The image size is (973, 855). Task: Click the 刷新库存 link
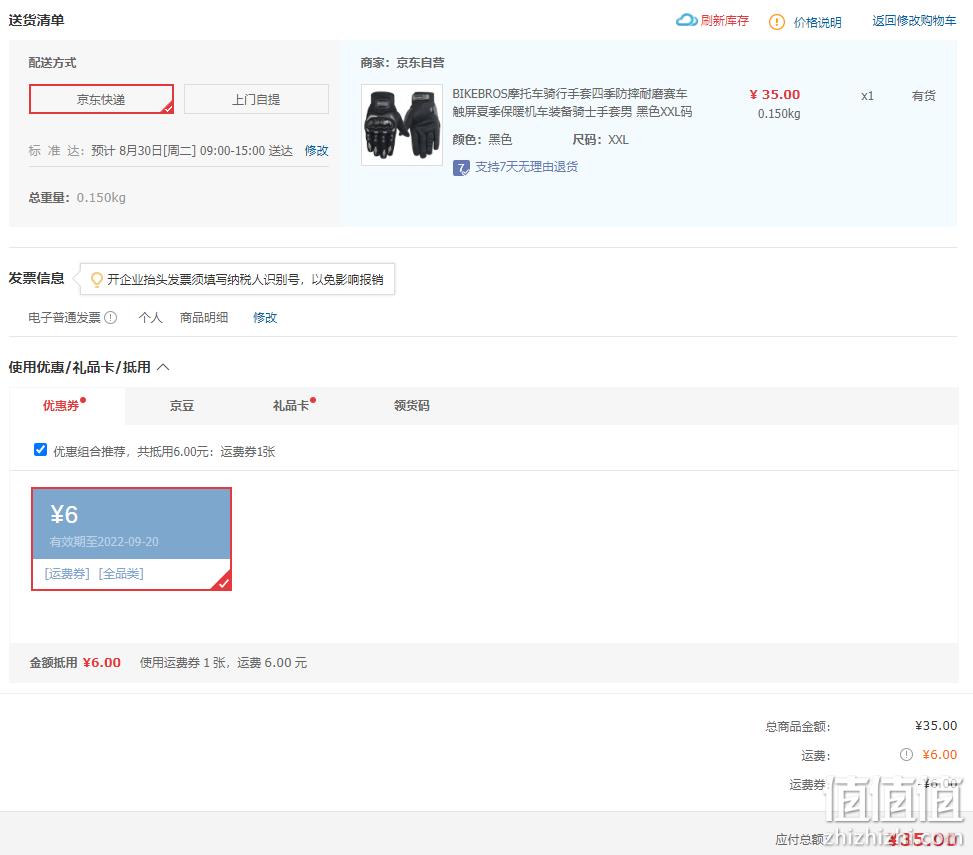[725, 20]
